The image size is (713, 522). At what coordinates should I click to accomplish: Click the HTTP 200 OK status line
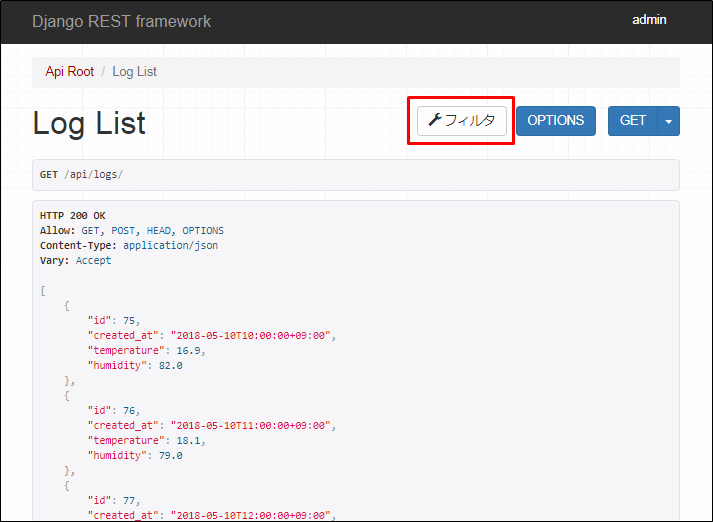72,216
